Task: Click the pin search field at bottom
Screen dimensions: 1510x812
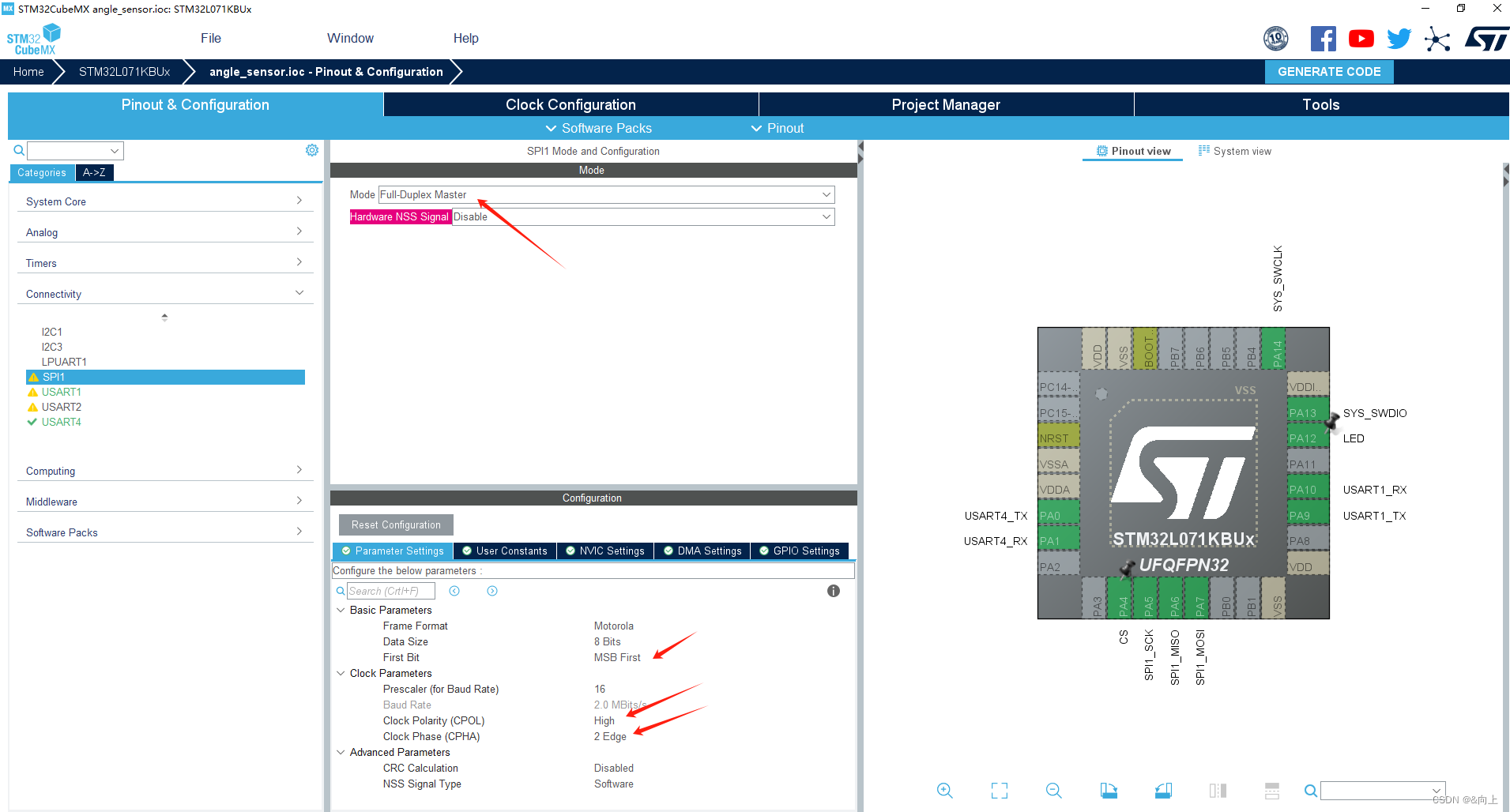Action: pyautogui.click(x=1383, y=791)
